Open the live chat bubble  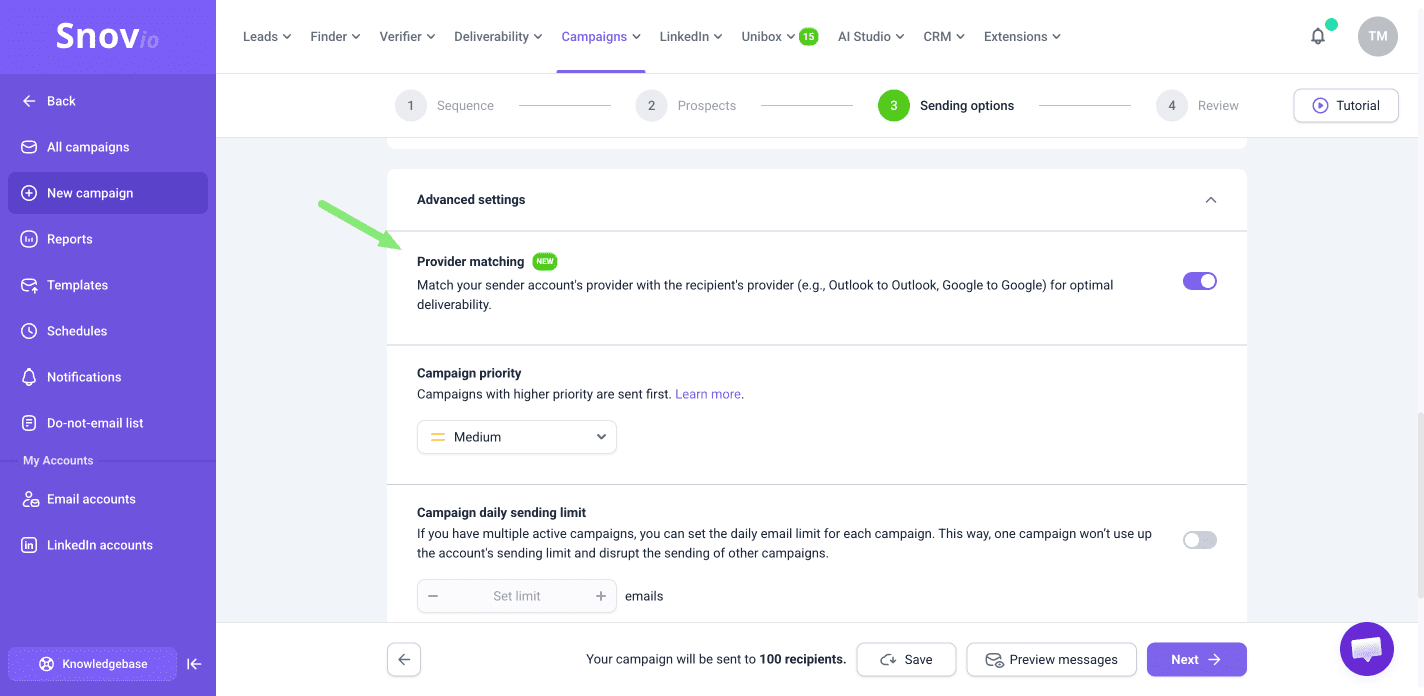click(x=1366, y=649)
